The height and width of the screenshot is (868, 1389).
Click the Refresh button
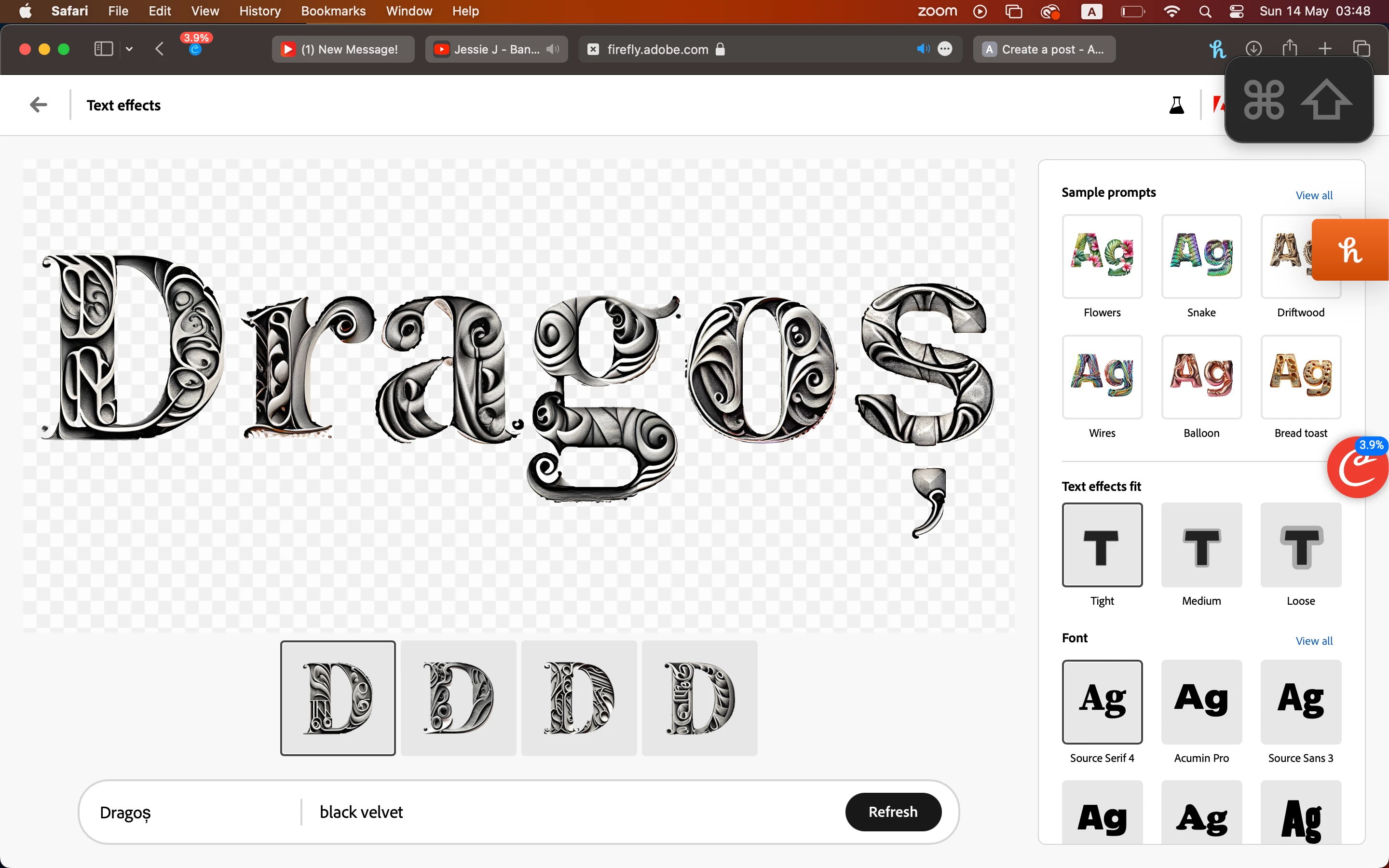[x=893, y=812]
